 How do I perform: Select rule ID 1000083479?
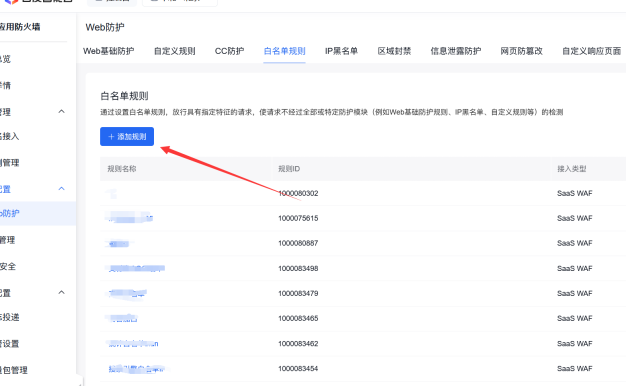point(298,293)
